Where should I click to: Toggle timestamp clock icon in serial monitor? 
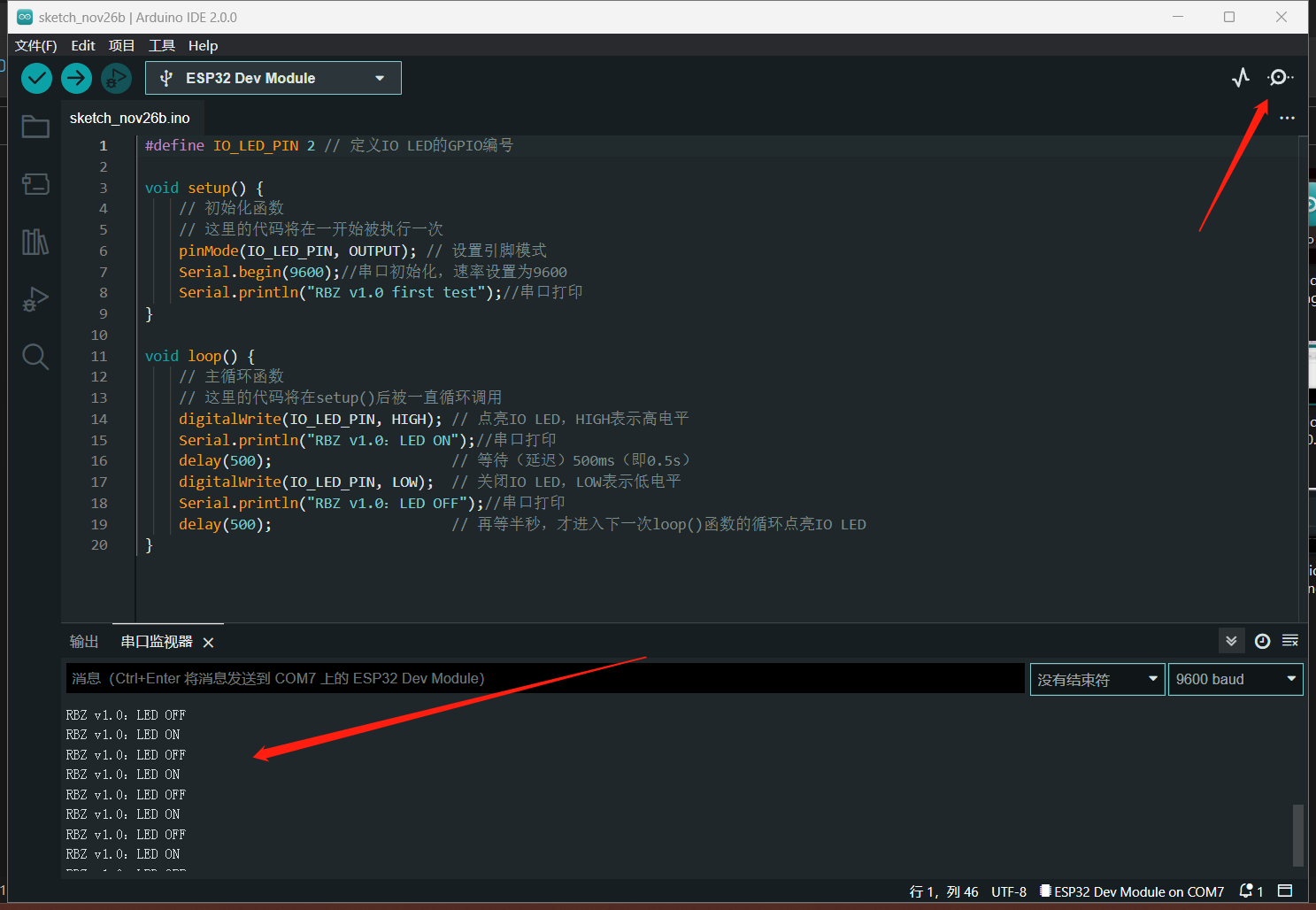(x=1263, y=641)
